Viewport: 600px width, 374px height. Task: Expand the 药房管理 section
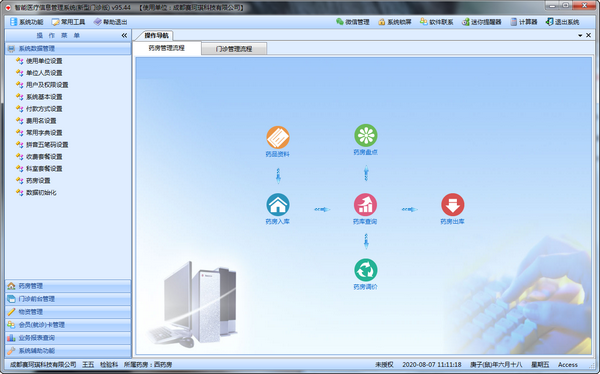click(x=68, y=286)
